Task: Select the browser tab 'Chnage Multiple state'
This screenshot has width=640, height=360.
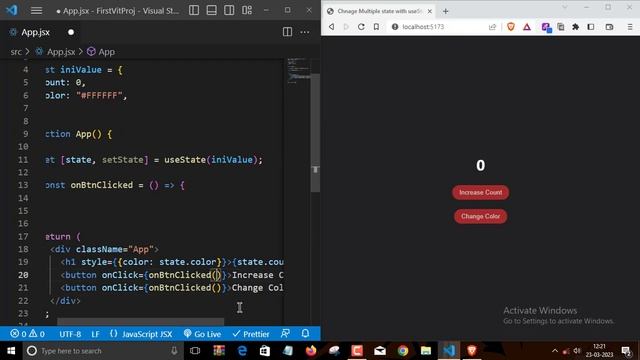Action: pos(380,11)
